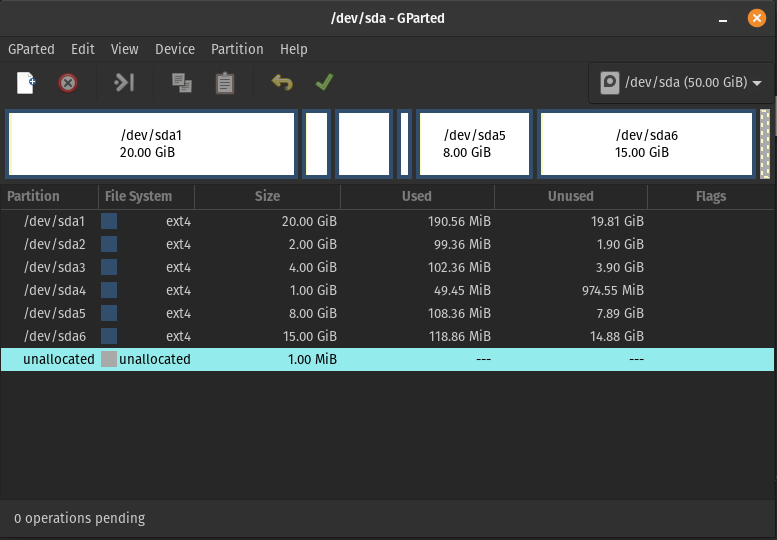Open the Partition menu
Image resolution: width=777 pixels, height=540 pixels.
[237, 49]
